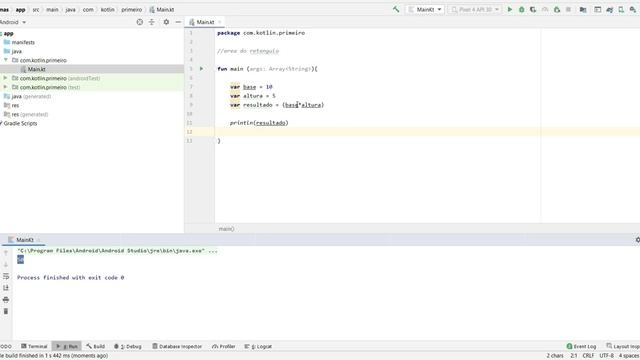Image resolution: width=640 pixels, height=360 pixels.
Task: Open the Layout Inspector button
Action: (x=623, y=346)
